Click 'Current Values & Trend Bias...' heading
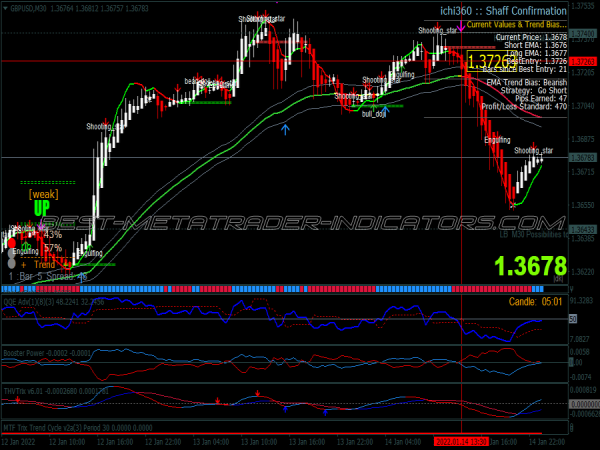 (x=517, y=25)
